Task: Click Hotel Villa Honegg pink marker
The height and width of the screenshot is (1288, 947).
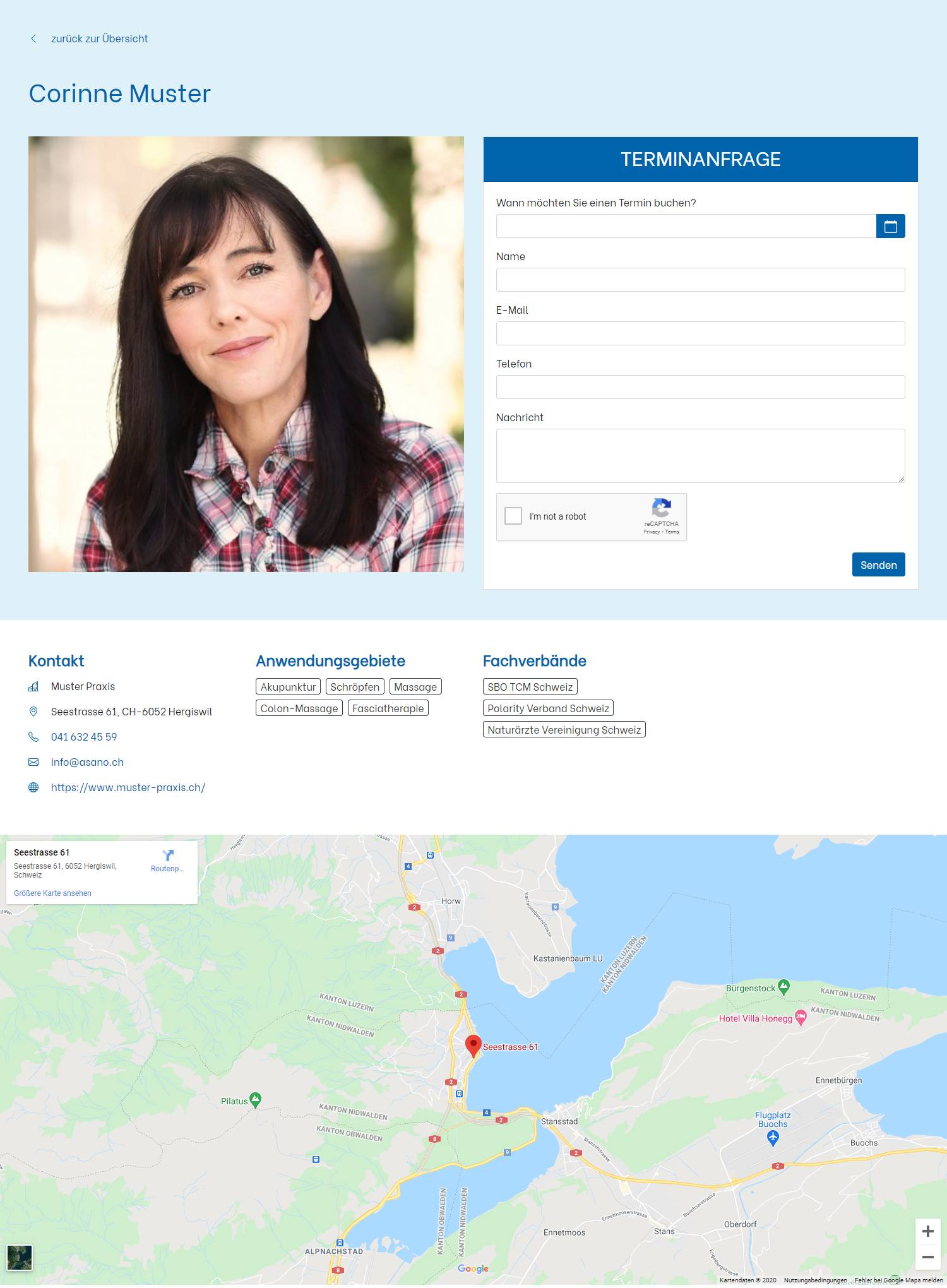Action: coord(801,1018)
